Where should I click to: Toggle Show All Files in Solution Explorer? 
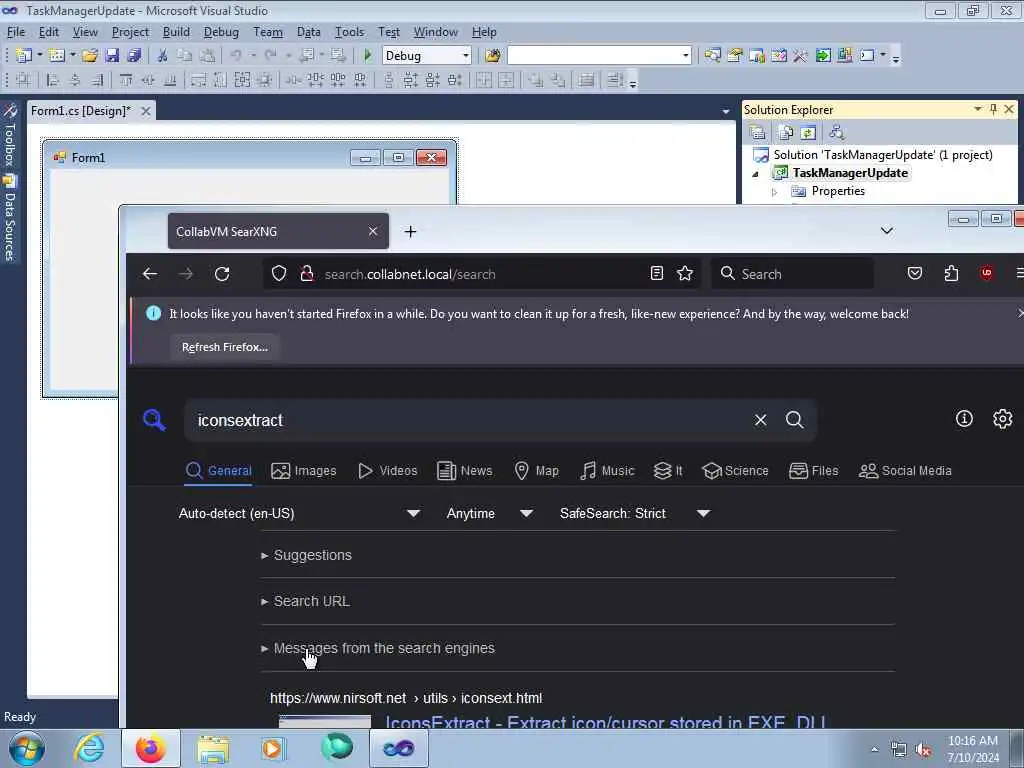[786, 133]
